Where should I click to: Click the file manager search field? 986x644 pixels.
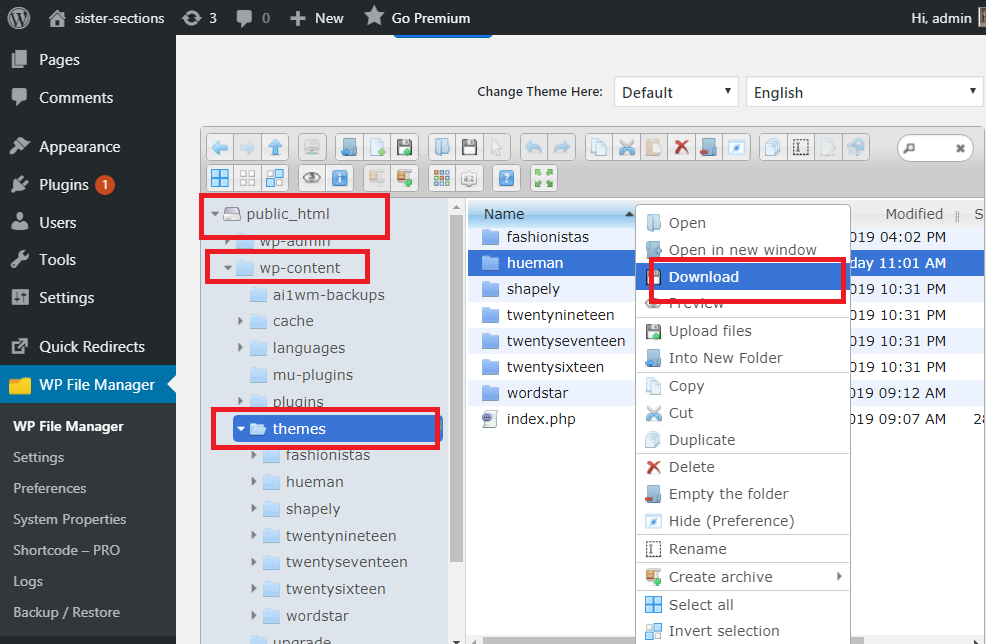pyautogui.click(x=935, y=148)
